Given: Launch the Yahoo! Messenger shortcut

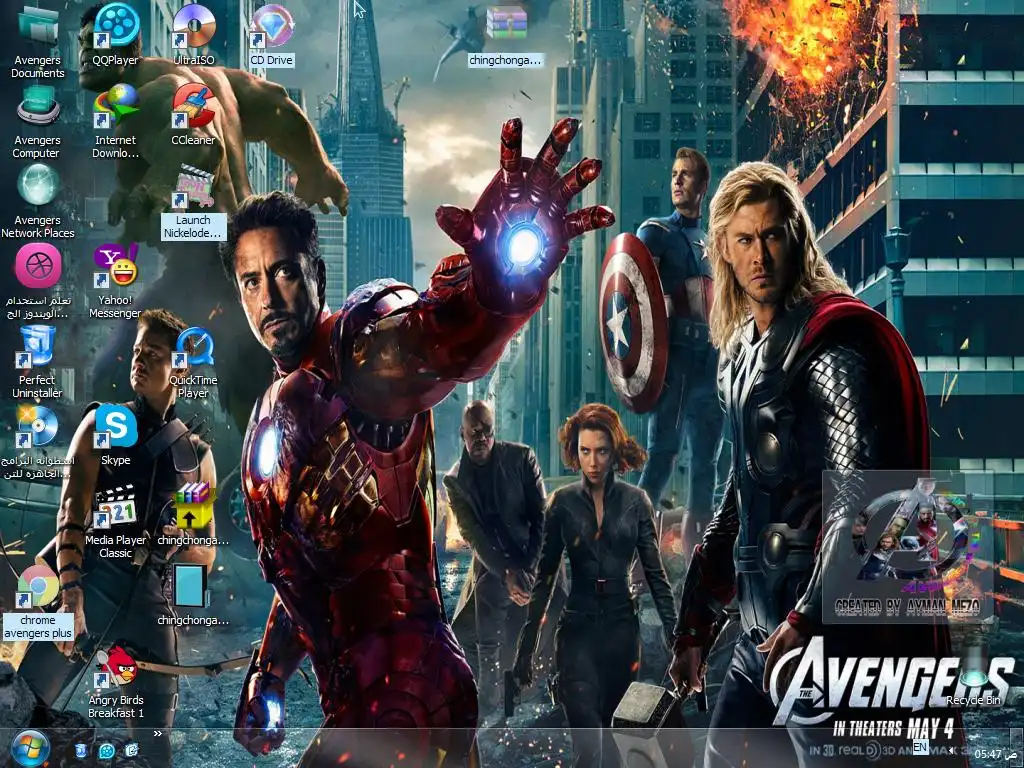Looking at the screenshot, I should 116,282.
